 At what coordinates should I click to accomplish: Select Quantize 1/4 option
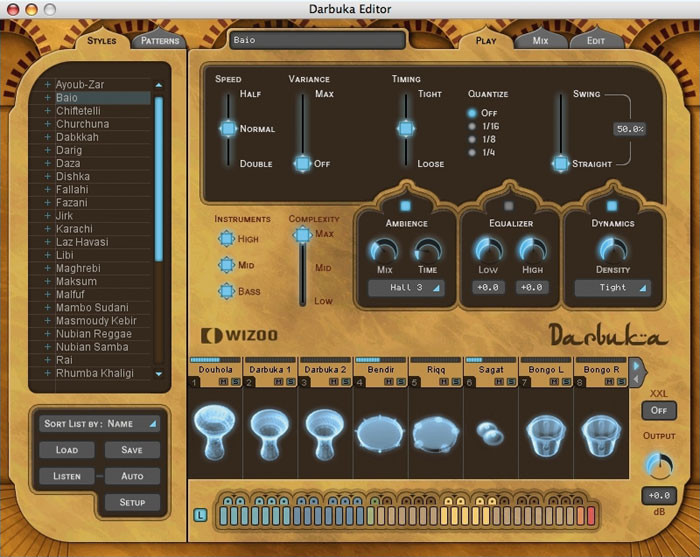472,153
